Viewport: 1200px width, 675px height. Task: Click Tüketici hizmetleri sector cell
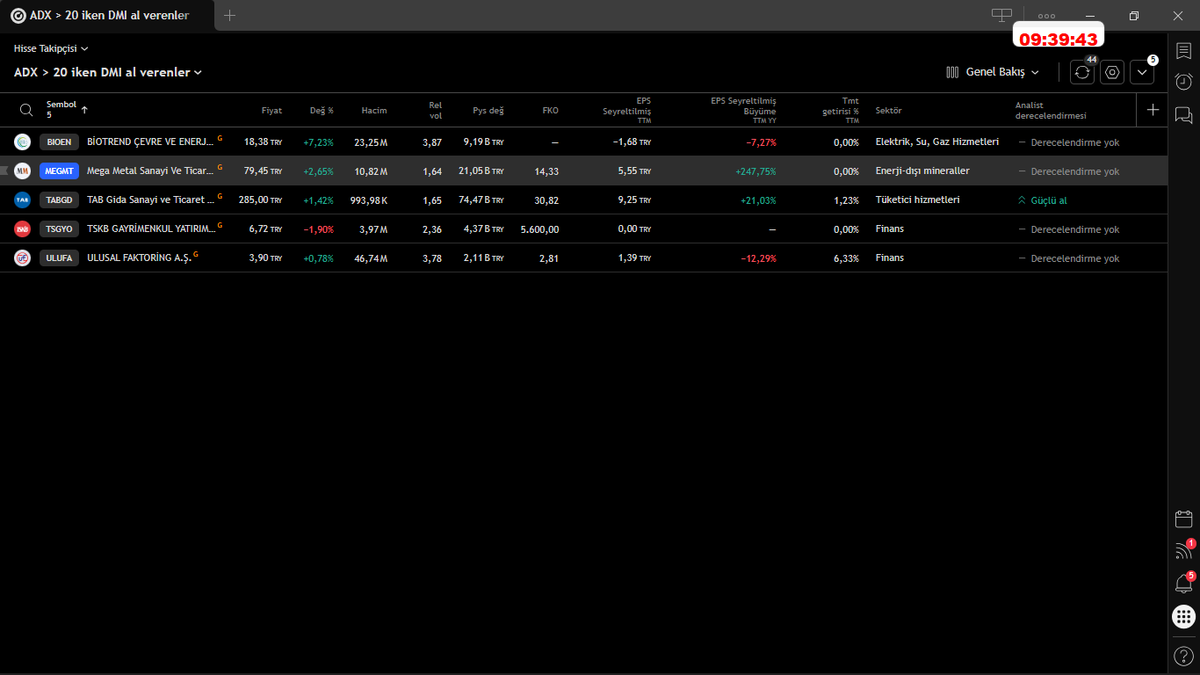(x=917, y=200)
